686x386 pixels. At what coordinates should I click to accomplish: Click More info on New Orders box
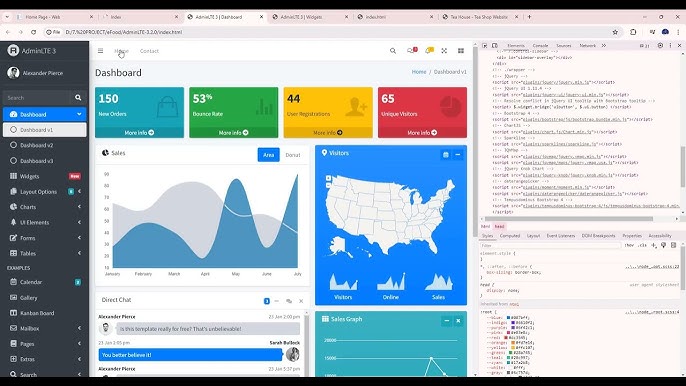click(x=139, y=133)
